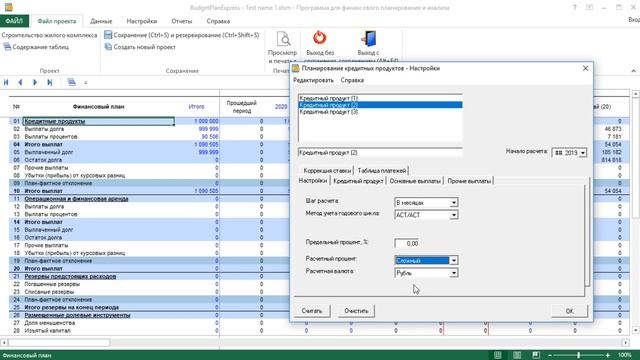Open Размещенные долевые инструменты link
Screen dimensions: 640x360
point(78,315)
